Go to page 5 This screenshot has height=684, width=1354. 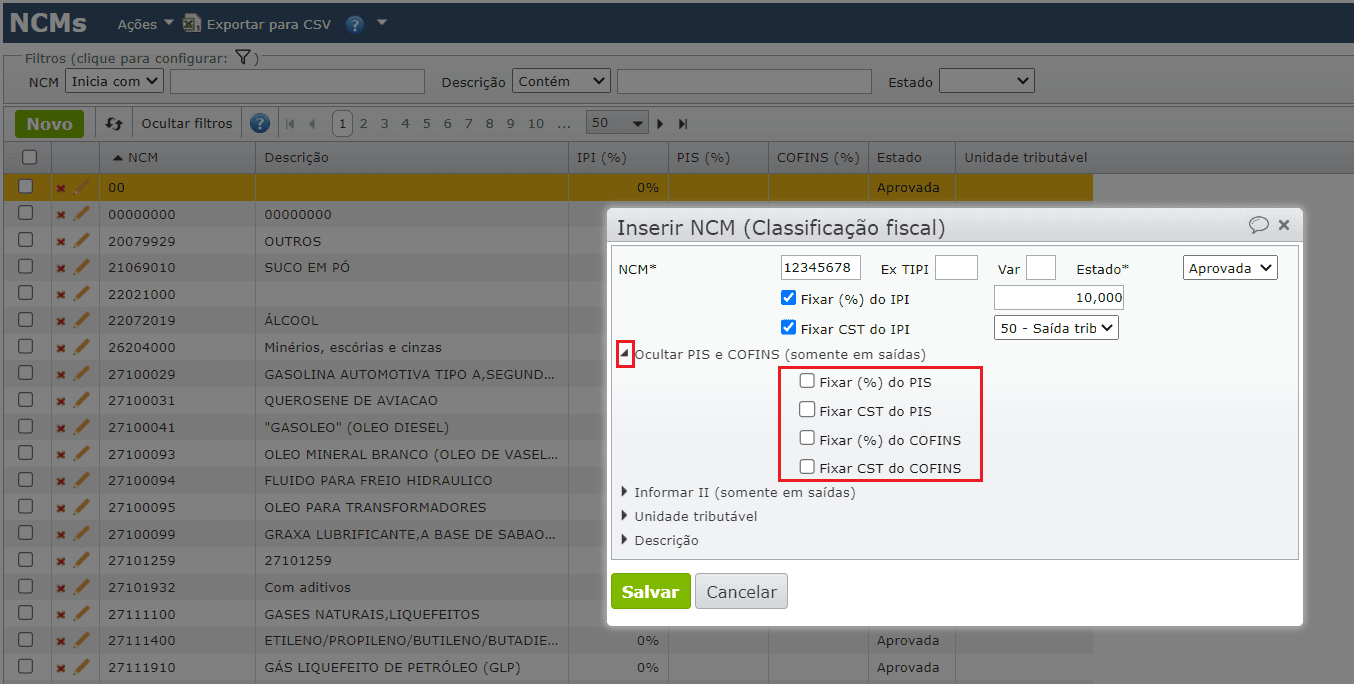click(x=426, y=124)
